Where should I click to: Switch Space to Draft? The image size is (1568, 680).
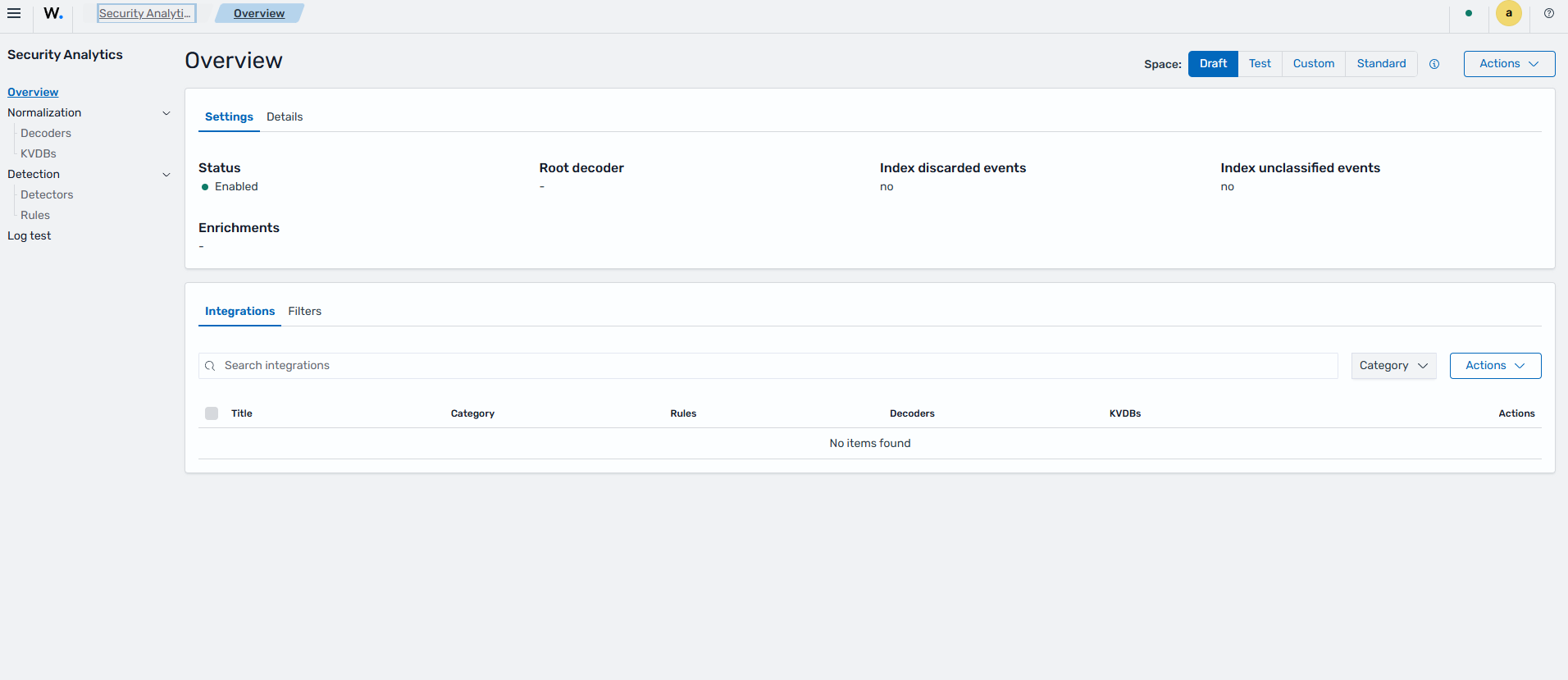coord(1213,64)
